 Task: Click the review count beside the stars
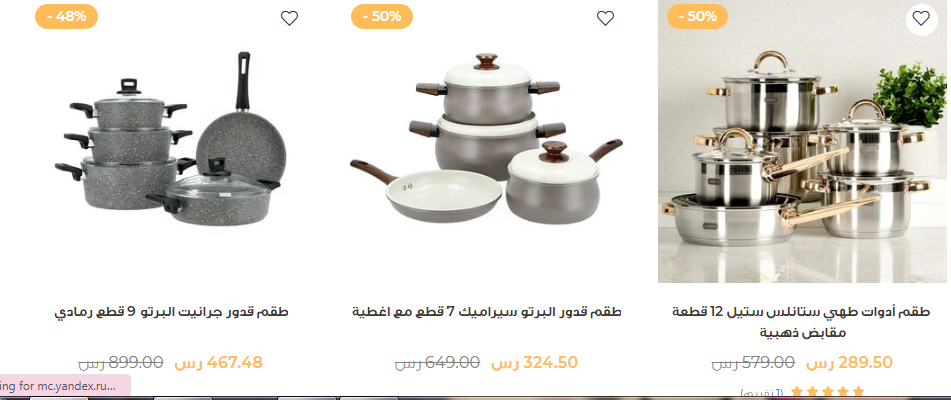point(762,393)
